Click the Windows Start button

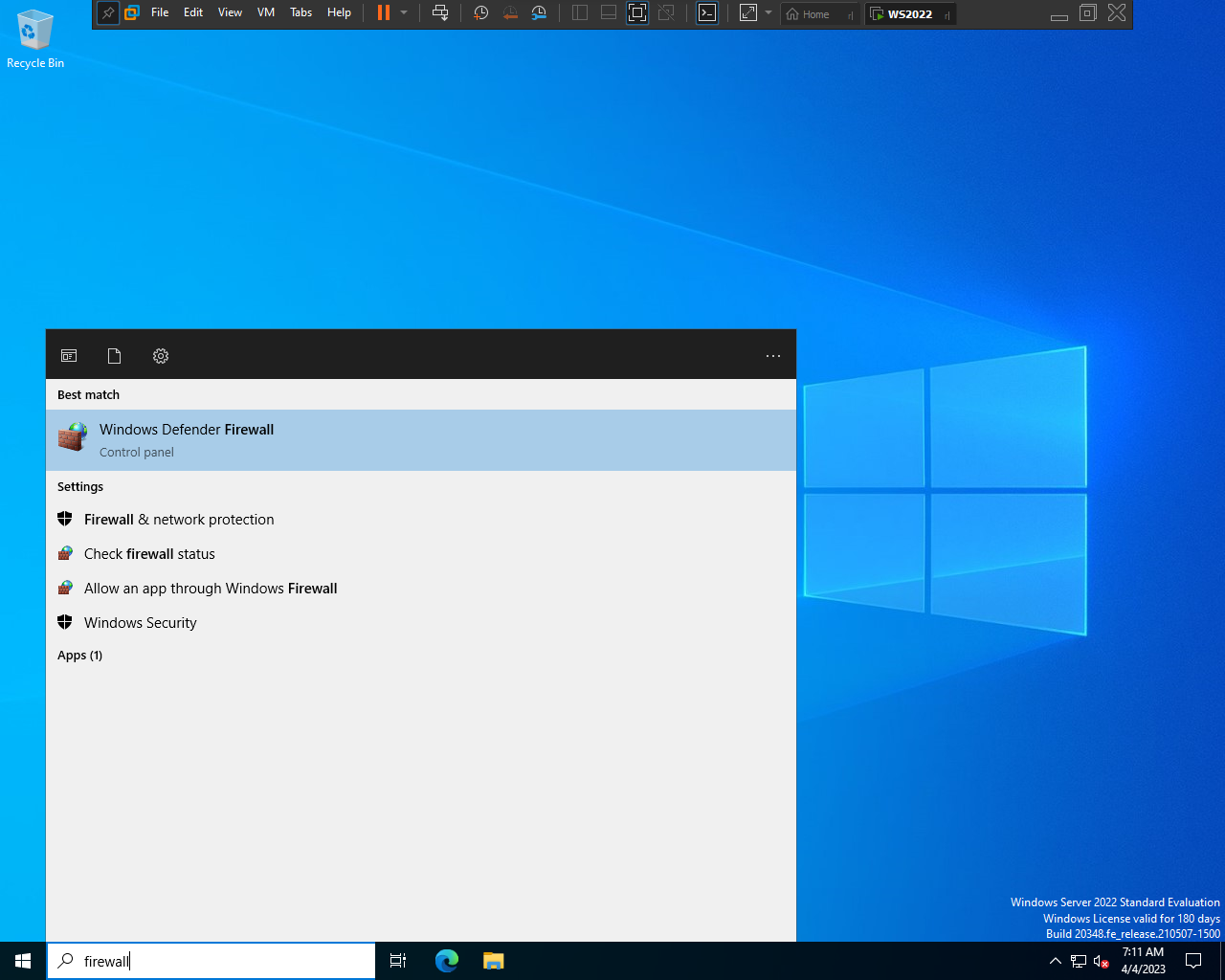(23, 961)
